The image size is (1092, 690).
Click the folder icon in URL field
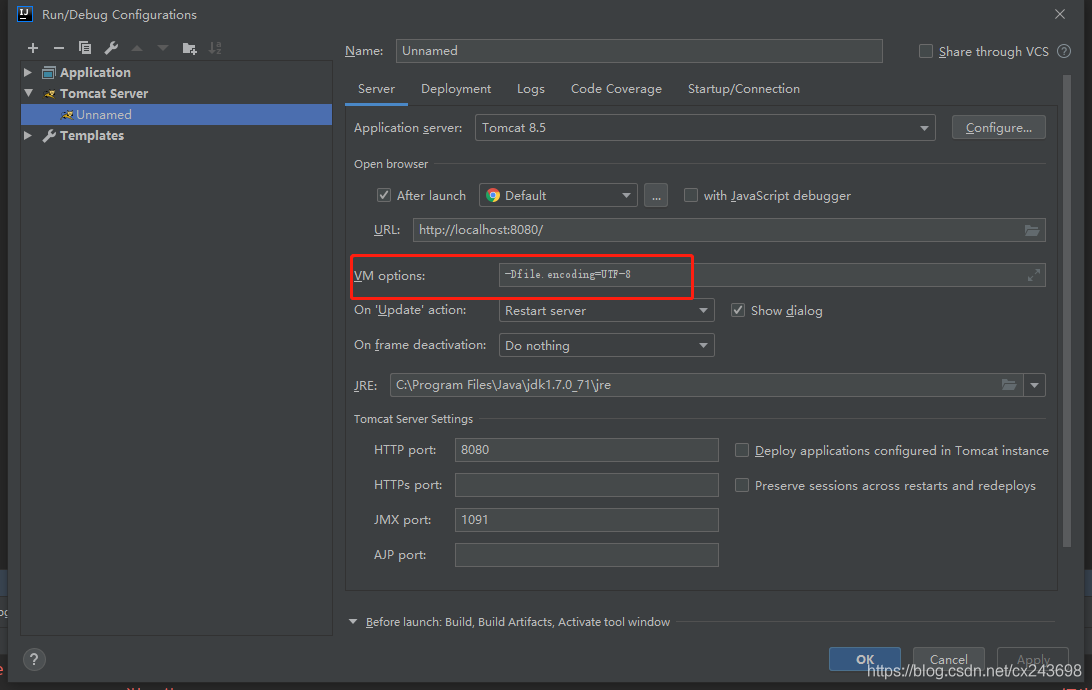click(x=1032, y=230)
